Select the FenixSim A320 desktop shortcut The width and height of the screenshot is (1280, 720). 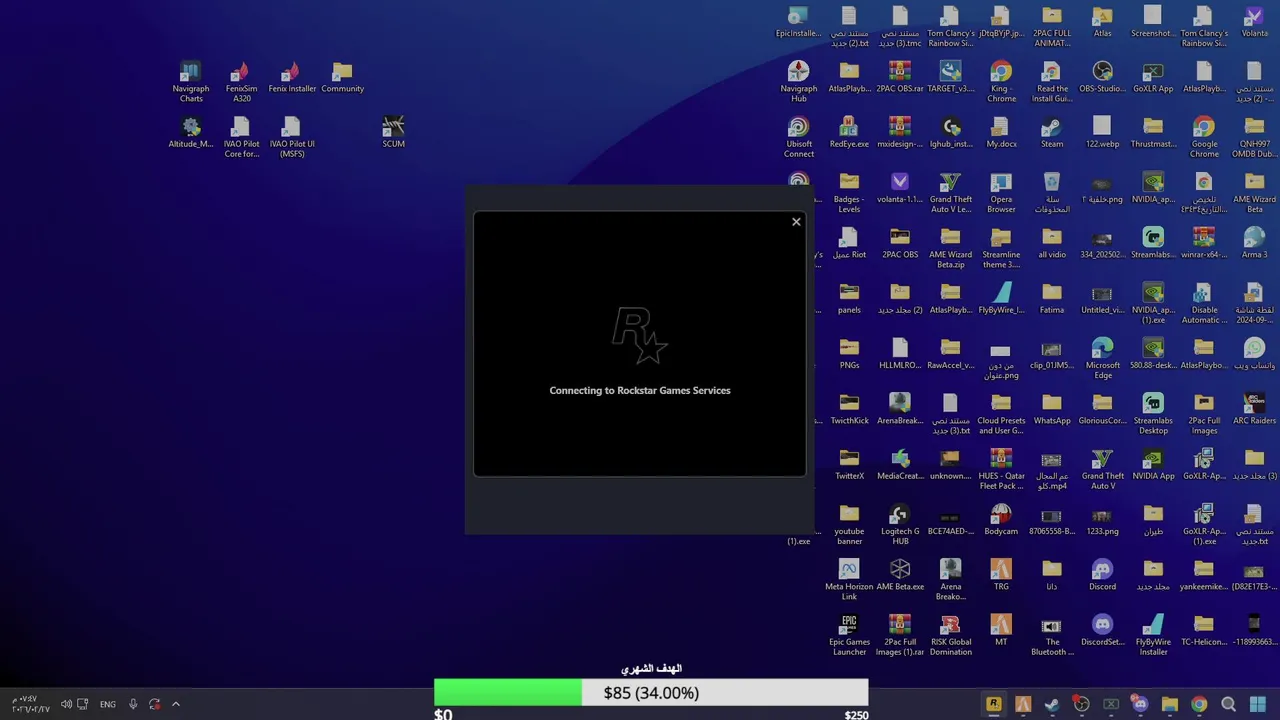pyautogui.click(x=242, y=82)
